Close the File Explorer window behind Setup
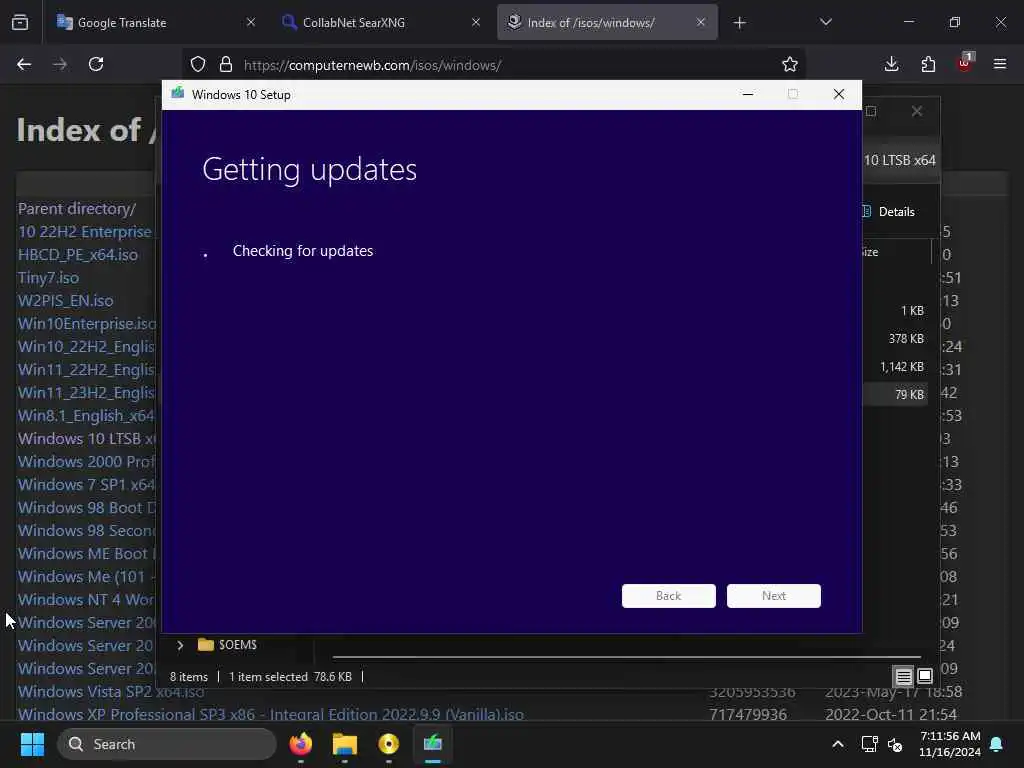This screenshot has height=768, width=1024. click(x=917, y=112)
